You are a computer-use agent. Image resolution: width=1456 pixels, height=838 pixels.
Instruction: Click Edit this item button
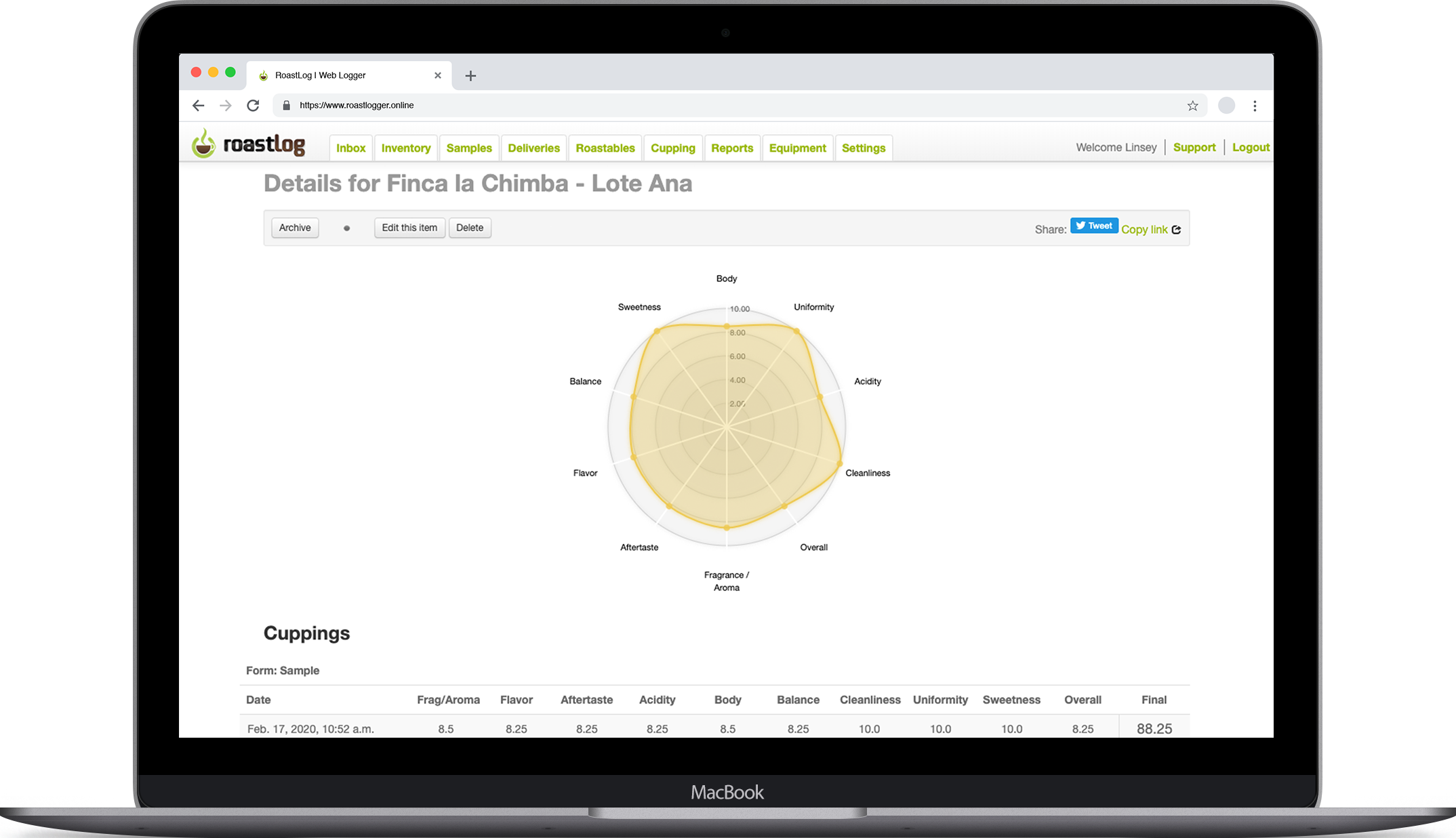coord(409,228)
